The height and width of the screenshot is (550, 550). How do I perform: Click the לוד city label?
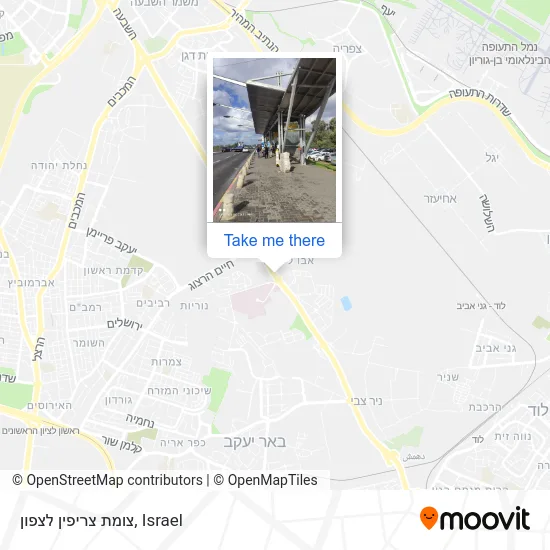click(x=538, y=410)
